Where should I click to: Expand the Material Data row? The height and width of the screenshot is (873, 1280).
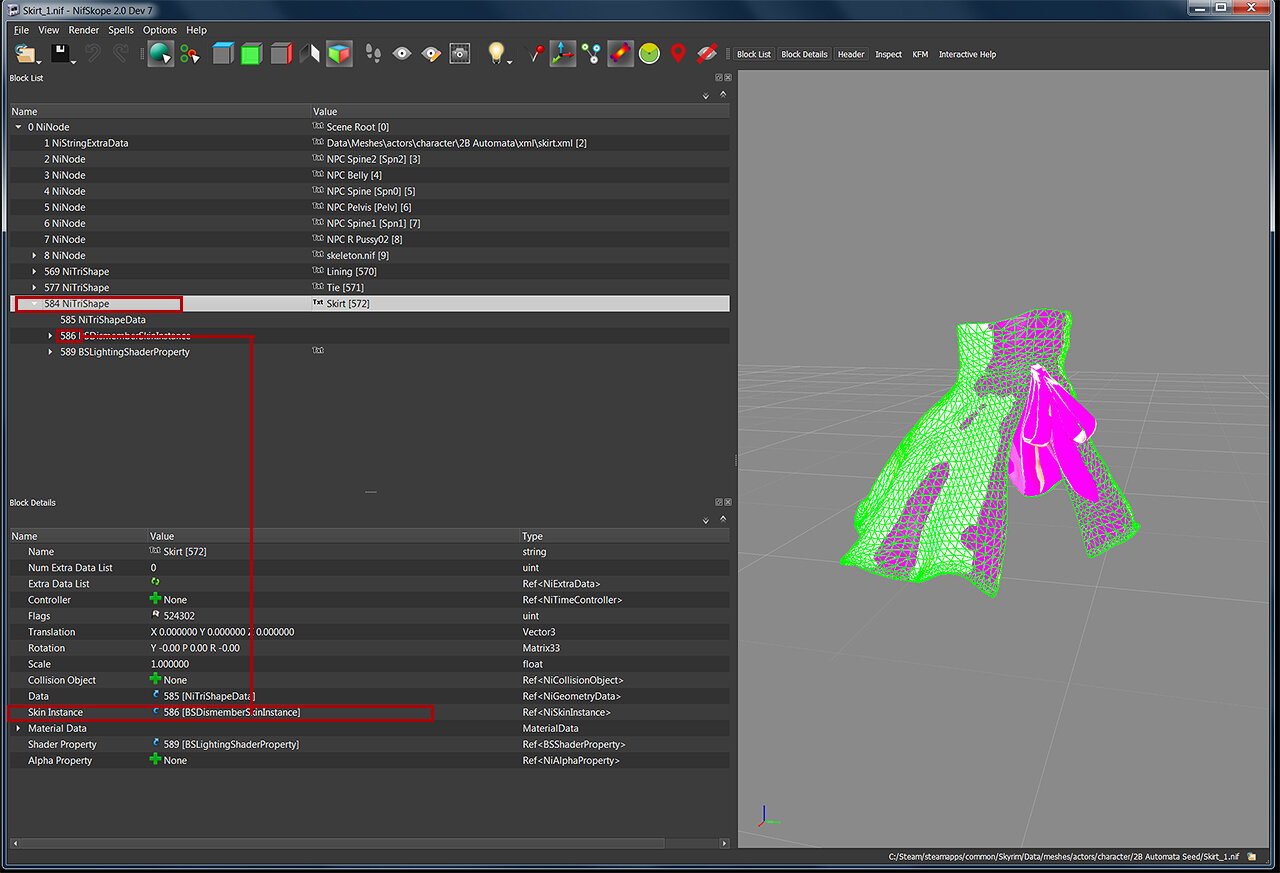[x=18, y=728]
